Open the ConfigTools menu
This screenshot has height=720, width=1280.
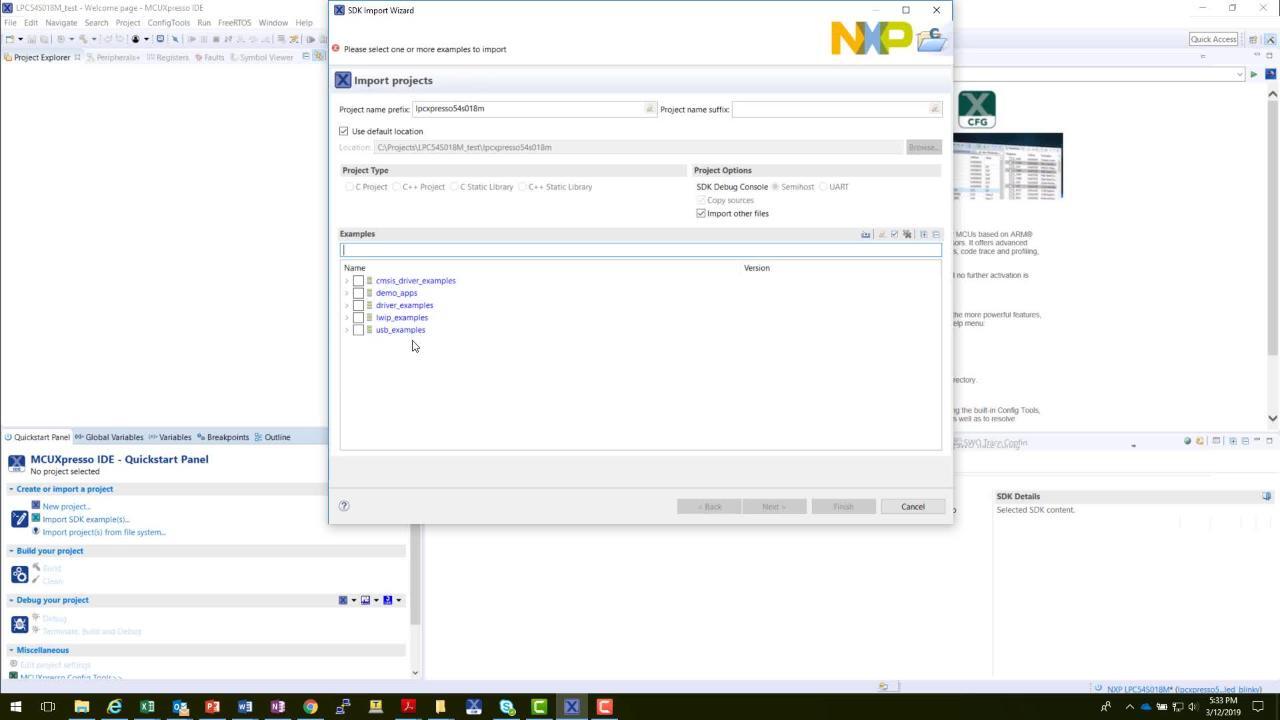pyautogui.click(x=168, y=22)
